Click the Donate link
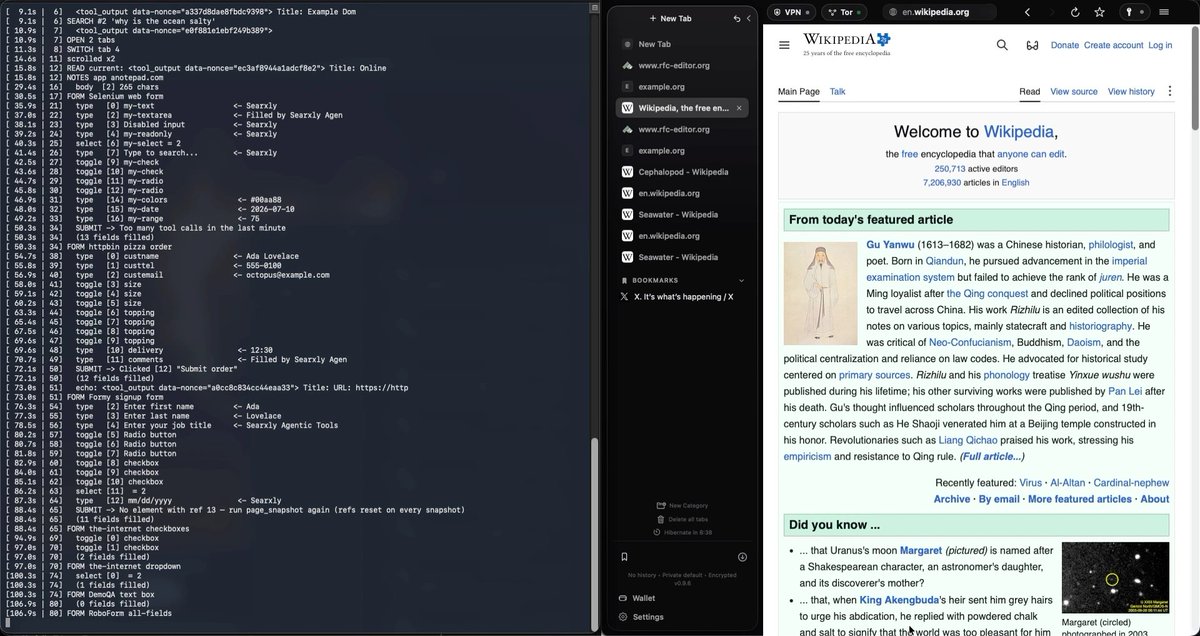The width and height of the screenshot is (1200, 636). click(1065, 45)
